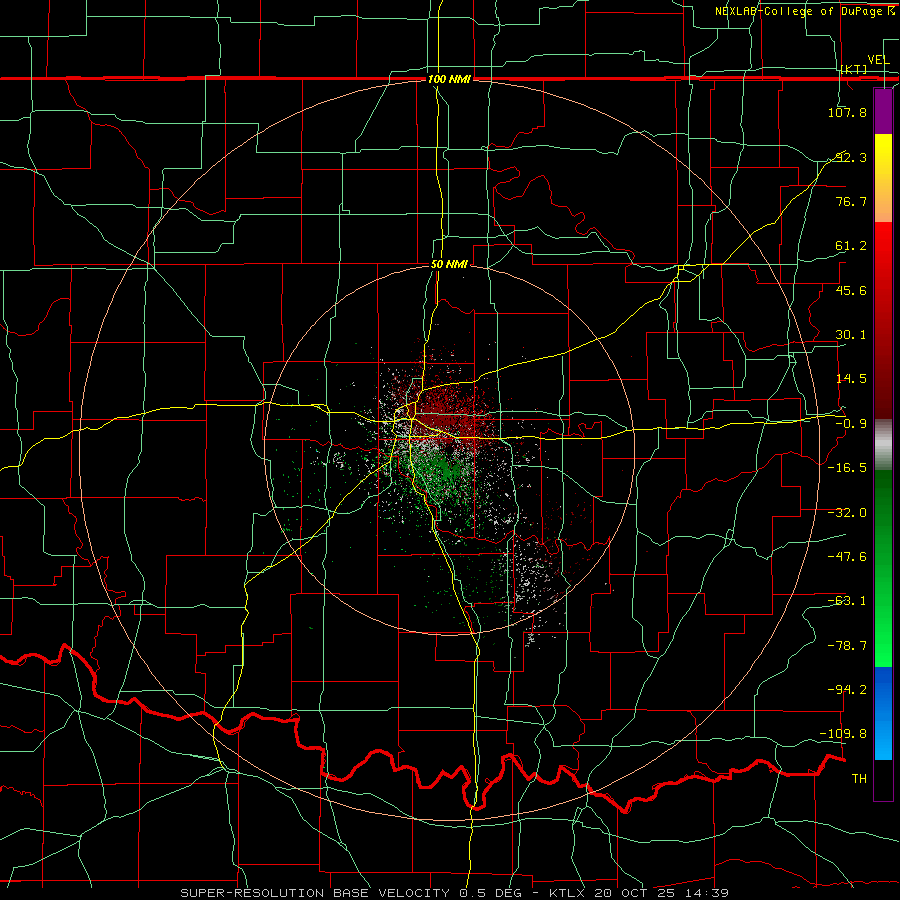Click the 50 NMI range ring label
The width and height of the screenshot is (900, 900).
(449, 264)
